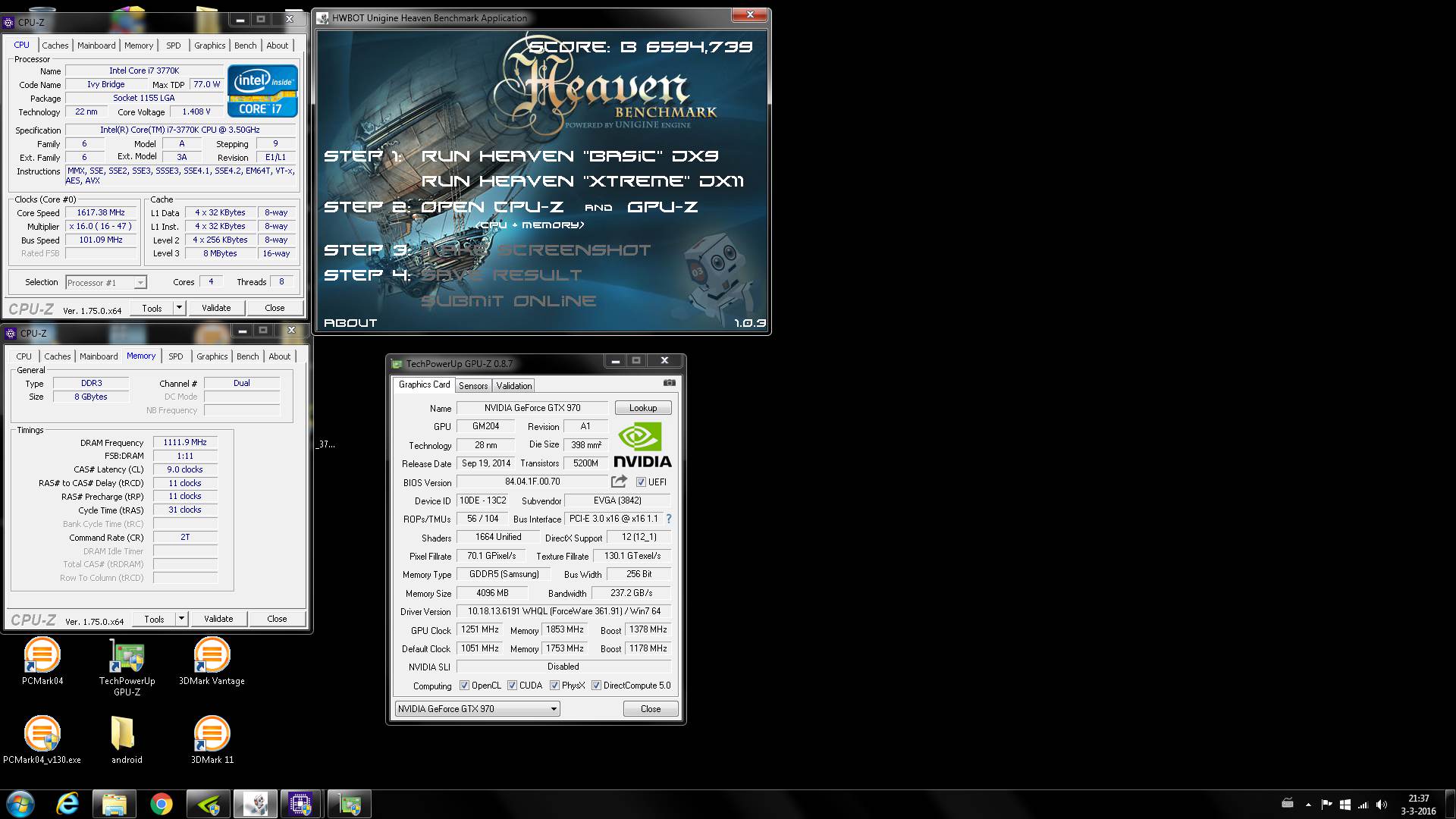Expand Tools dropdown arrow in top CPU-Z
Image resolution: width=1456 pixels, height=819 pixels.
pyautogui.click(x=179, y=308)
